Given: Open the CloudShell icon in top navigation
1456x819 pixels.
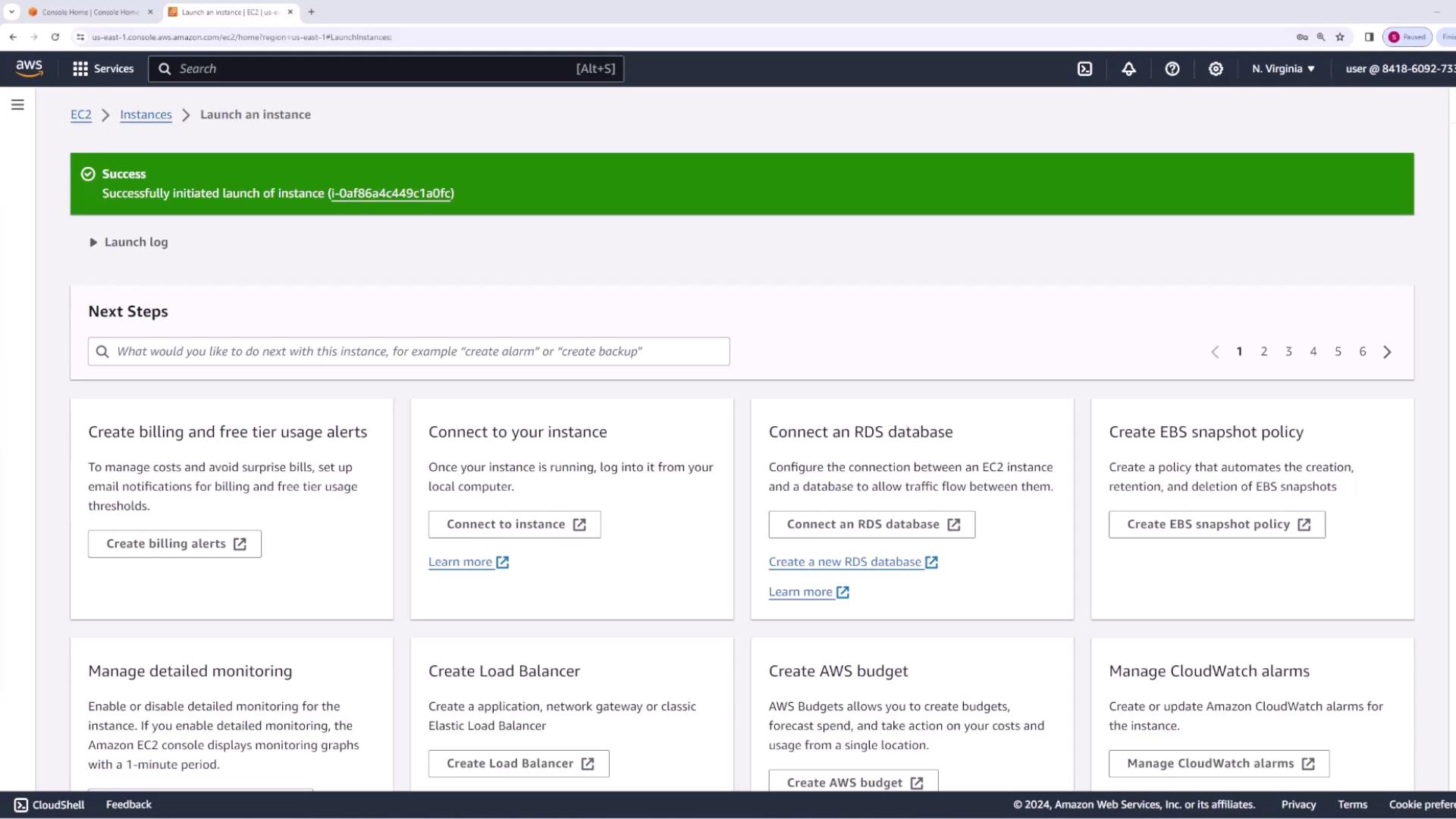Looking at the screenshot, I should tap(1084, 69).
